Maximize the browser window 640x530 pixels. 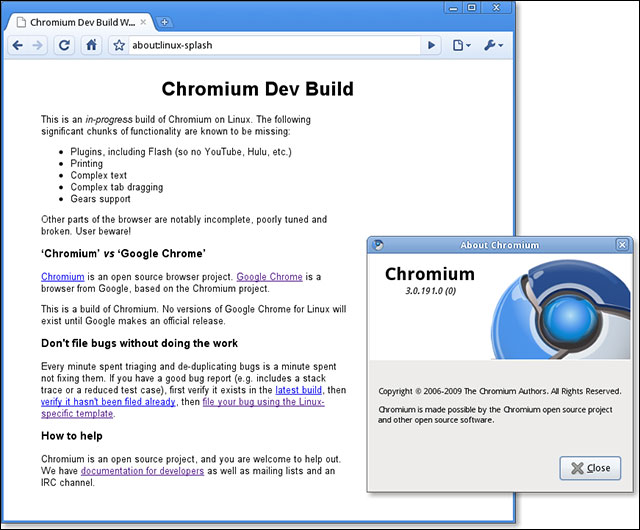click(x=471, y=8)
